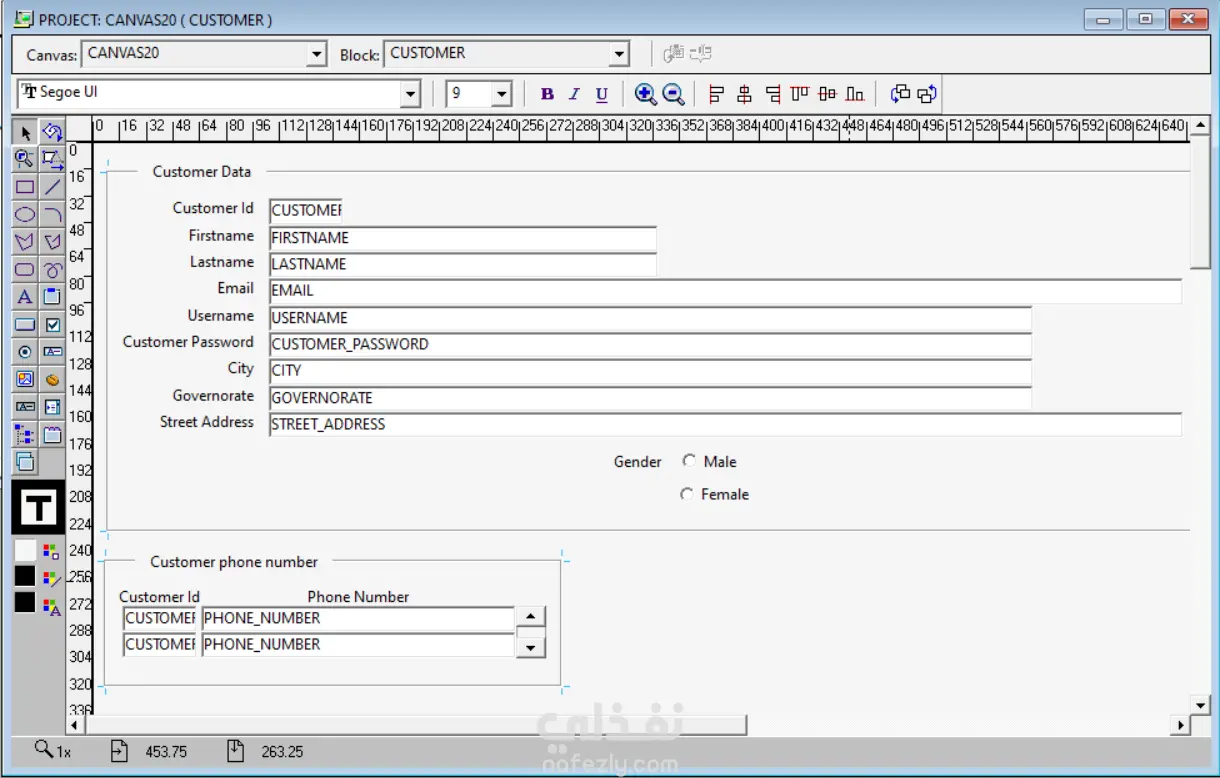The image size is (1220, 778).
Task: Choose the Text (A) tool
Action: coord(25,296)
